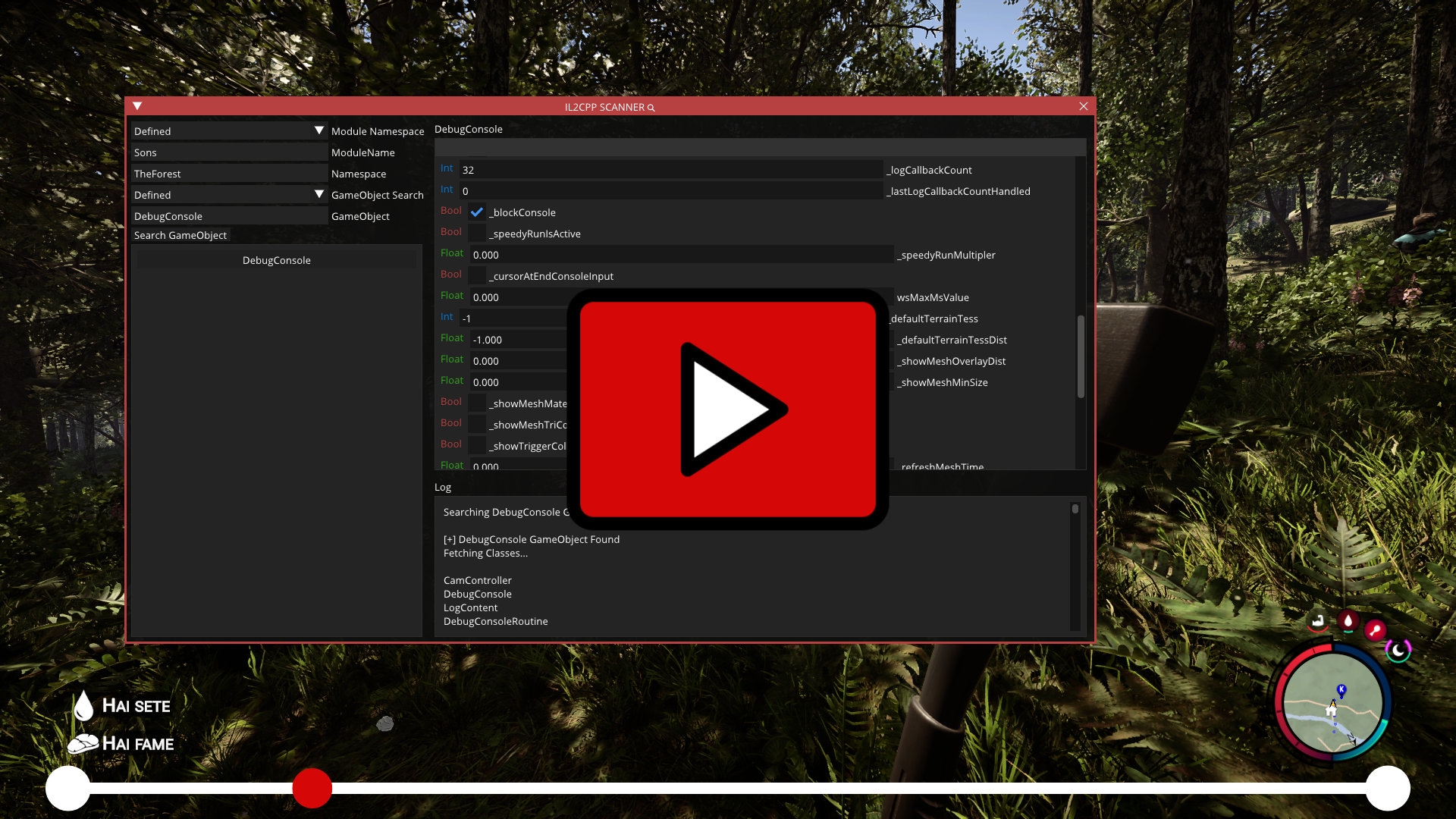Click the strength arm icon on HUD
The height and width of the screenshot is (819, 1456).
tap(1318, 622)
